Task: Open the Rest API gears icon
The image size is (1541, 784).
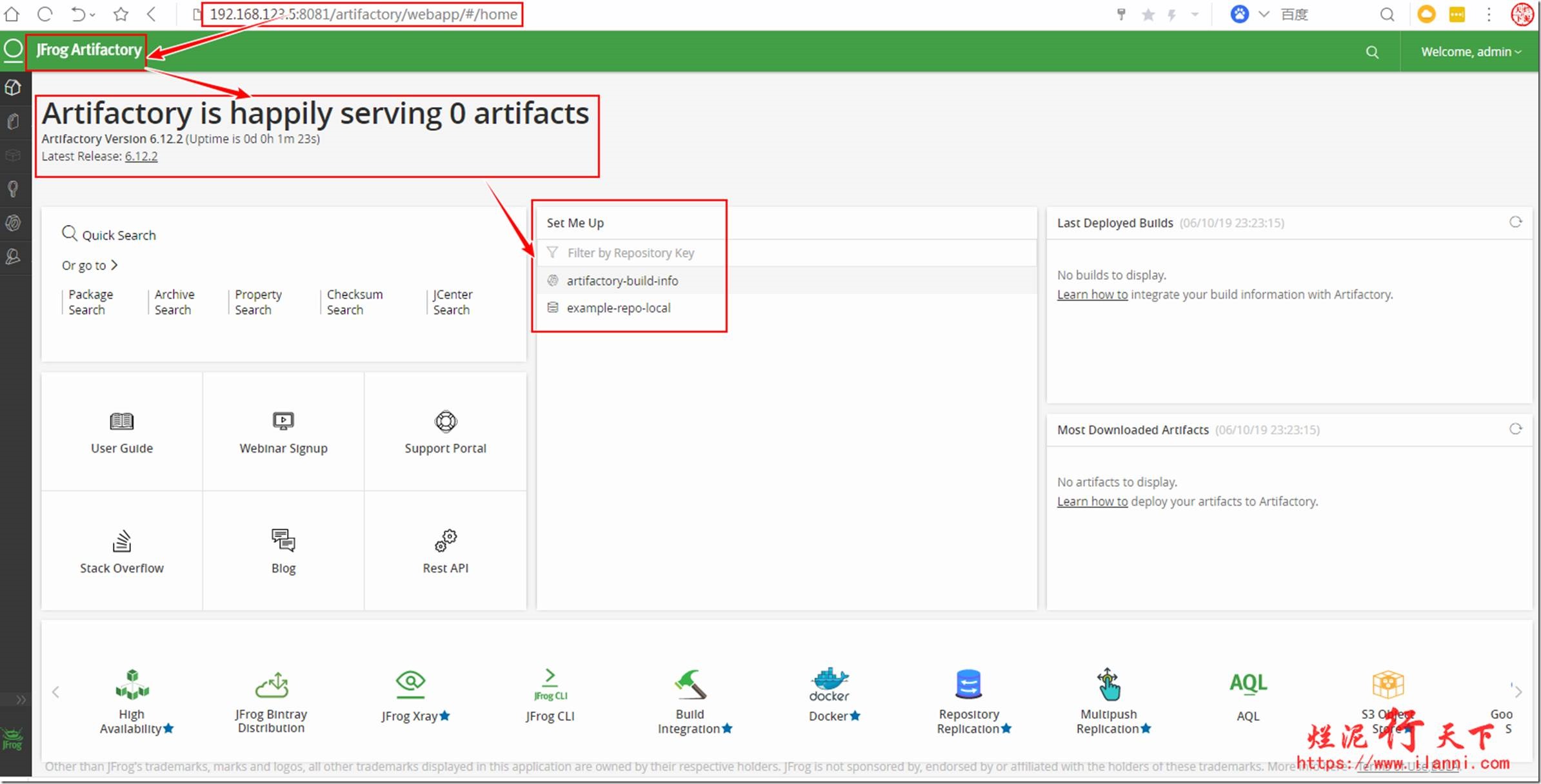Action: point(445,541)
